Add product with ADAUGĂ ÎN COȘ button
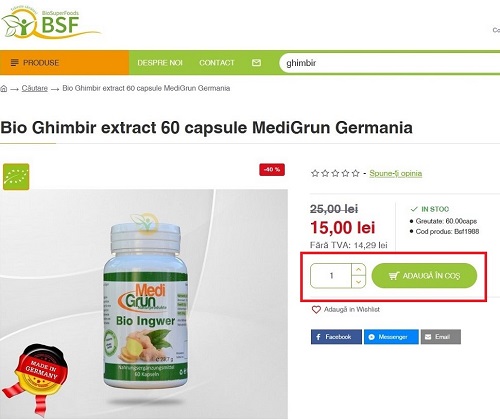Image resolution: width=500 pixels, height=420 pixels. click(424, 276)
